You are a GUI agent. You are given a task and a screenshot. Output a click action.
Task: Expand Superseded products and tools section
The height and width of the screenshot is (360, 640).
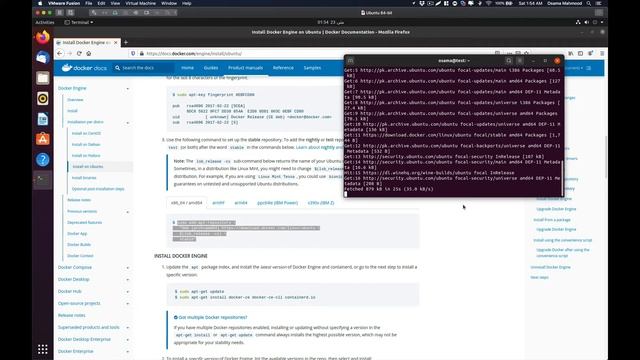tap(127, 328)
